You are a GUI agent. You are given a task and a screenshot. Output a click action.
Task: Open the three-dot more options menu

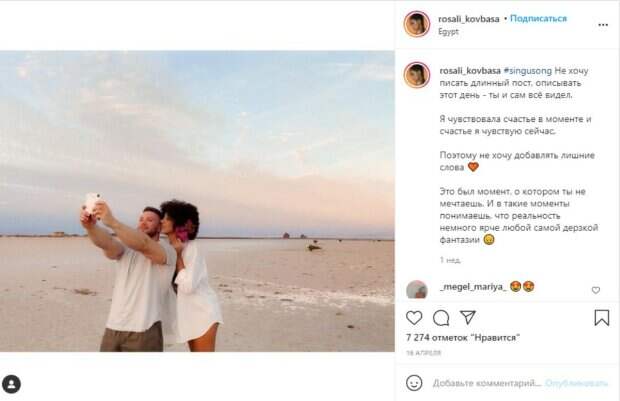[x=603, y=25]
